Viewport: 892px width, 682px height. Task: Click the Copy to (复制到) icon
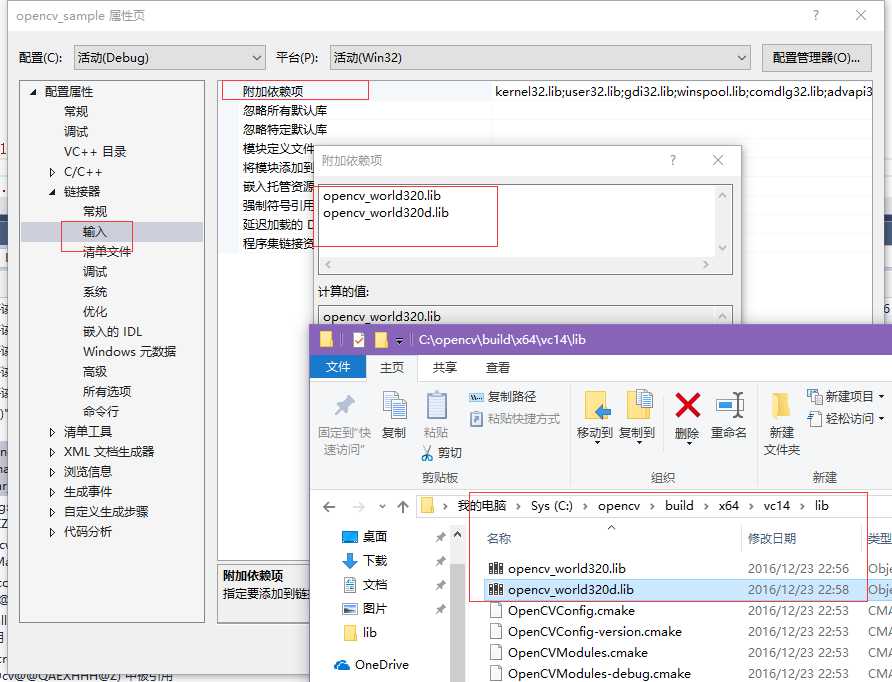point(639,406)
